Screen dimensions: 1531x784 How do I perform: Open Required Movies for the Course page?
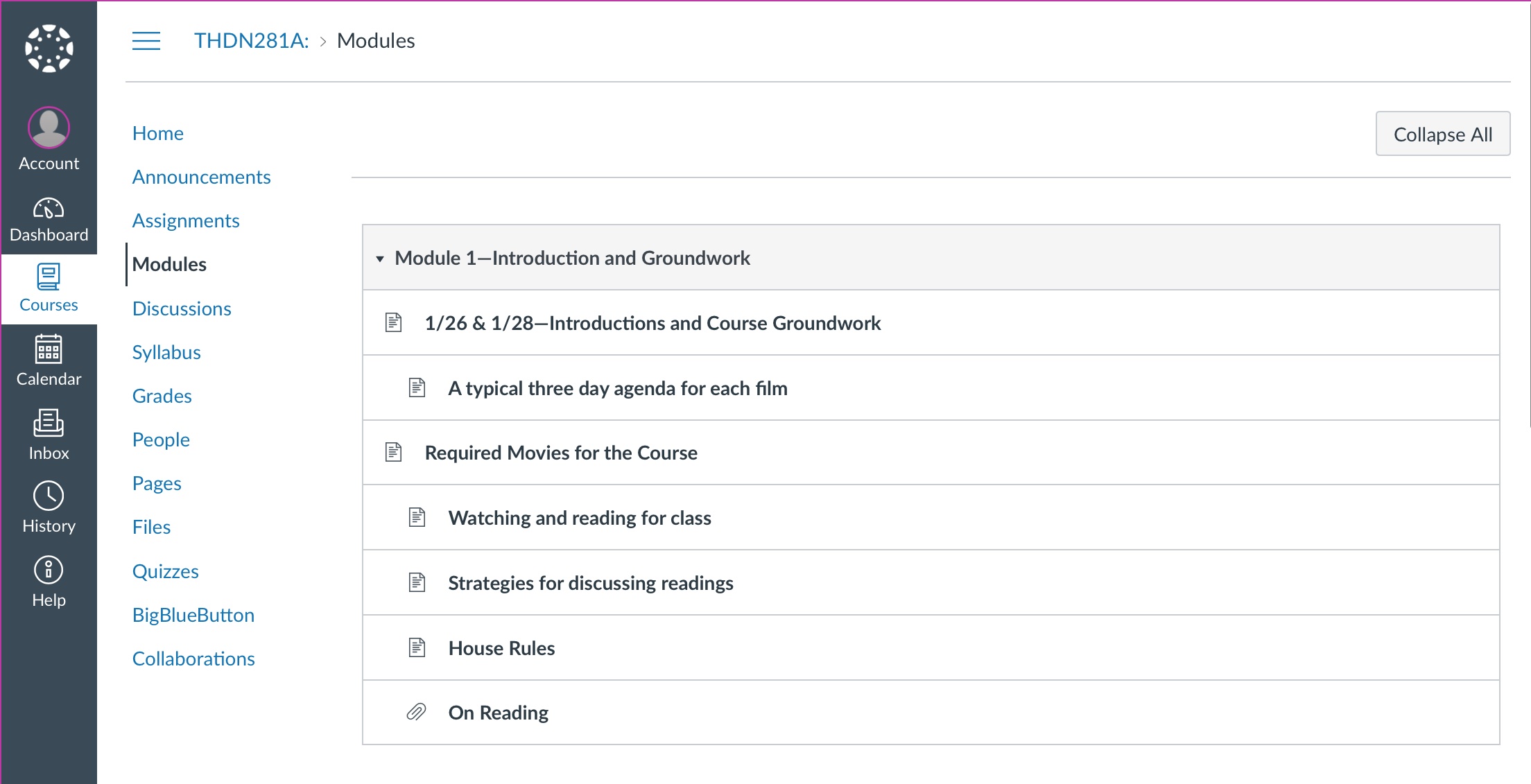coord(560,453)
